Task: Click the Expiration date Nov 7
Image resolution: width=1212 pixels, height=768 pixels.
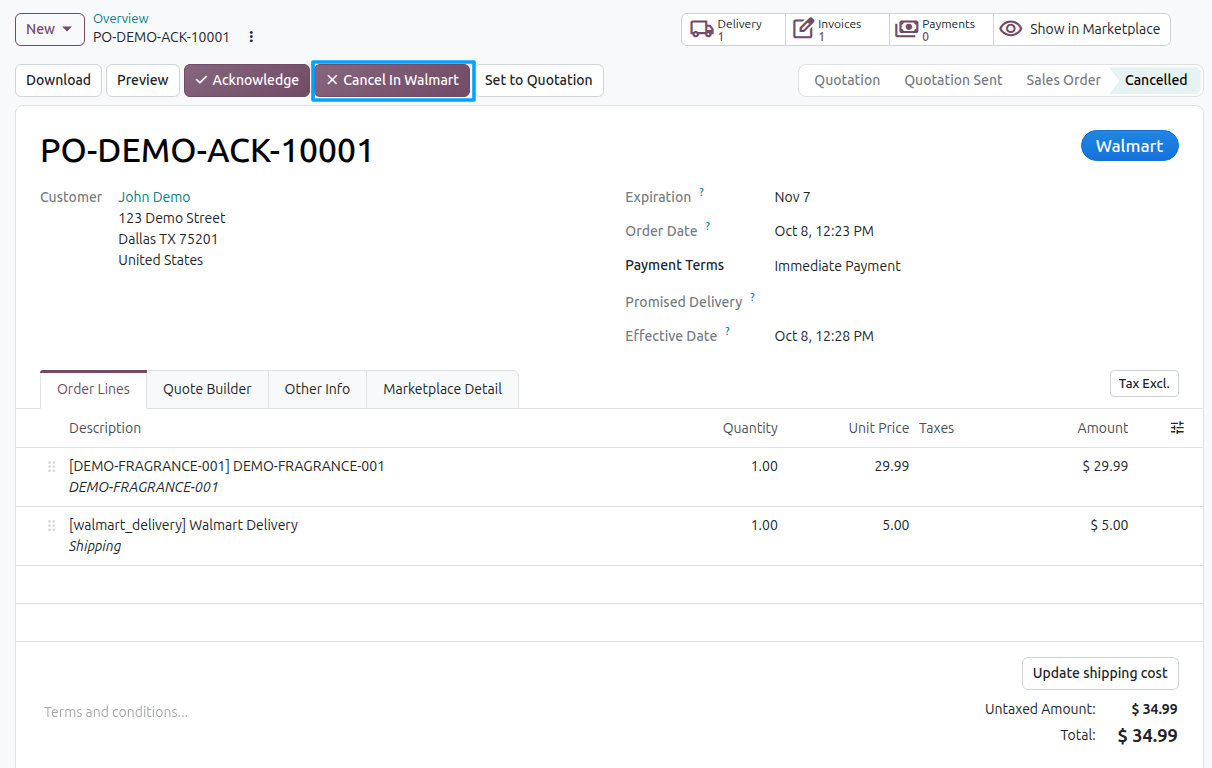Action: 792,197
